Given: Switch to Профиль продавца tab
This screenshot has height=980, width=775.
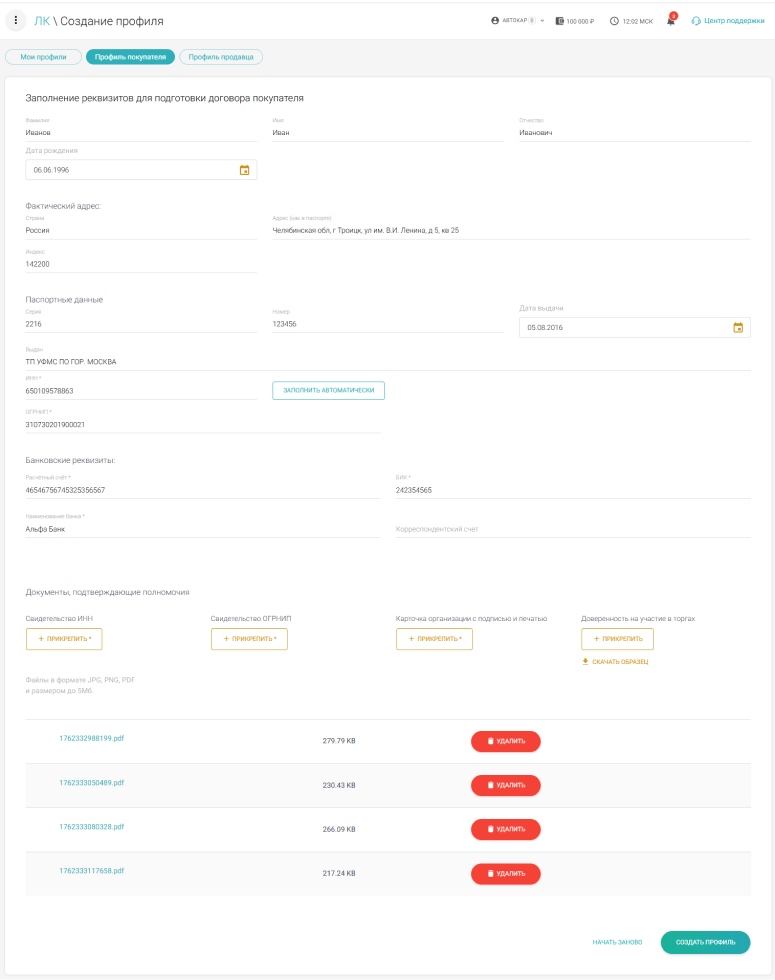Looking at the screenshot, I should [x=221, y=57].
